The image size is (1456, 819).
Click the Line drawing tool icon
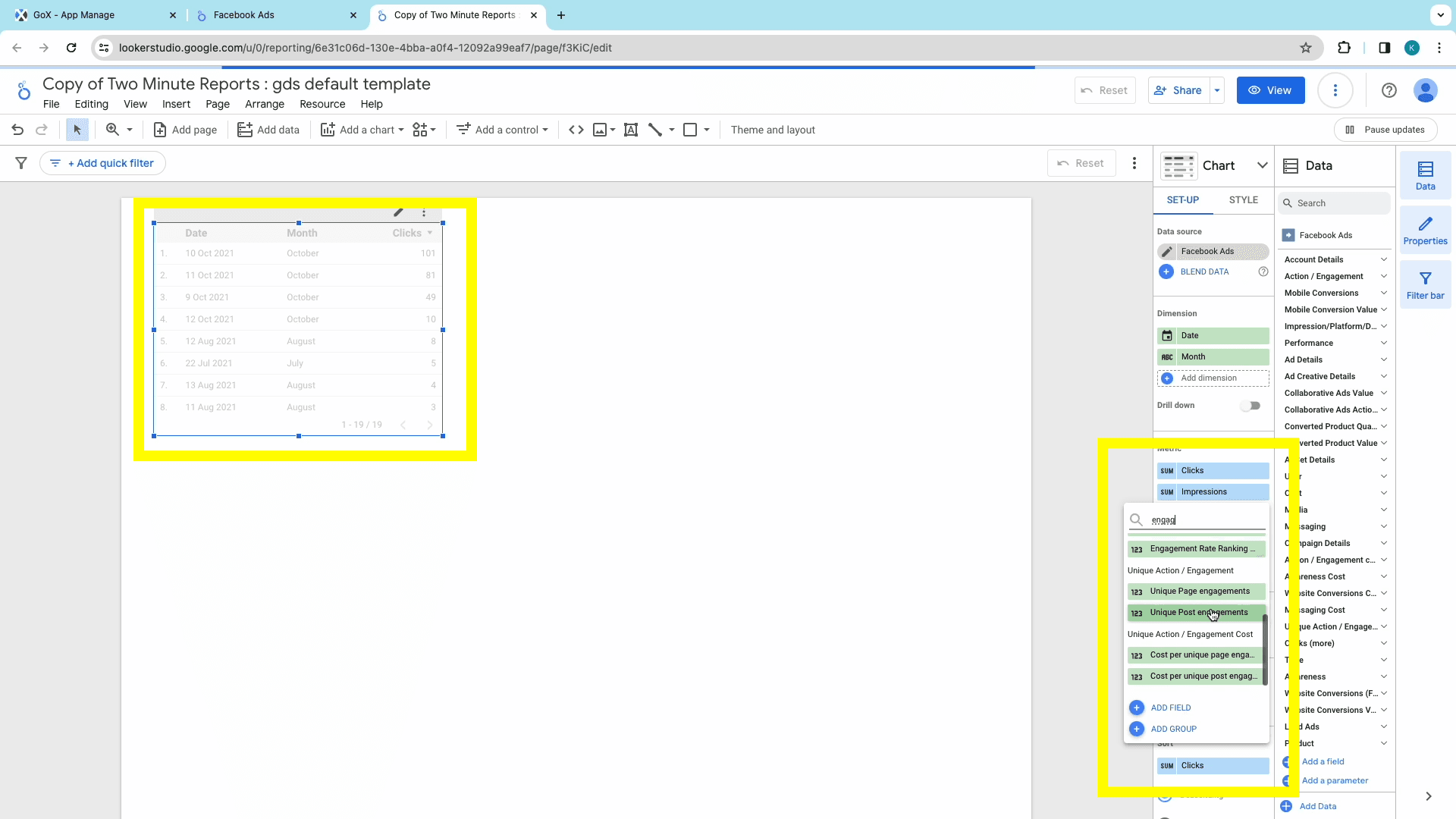[x=656, y=130]
